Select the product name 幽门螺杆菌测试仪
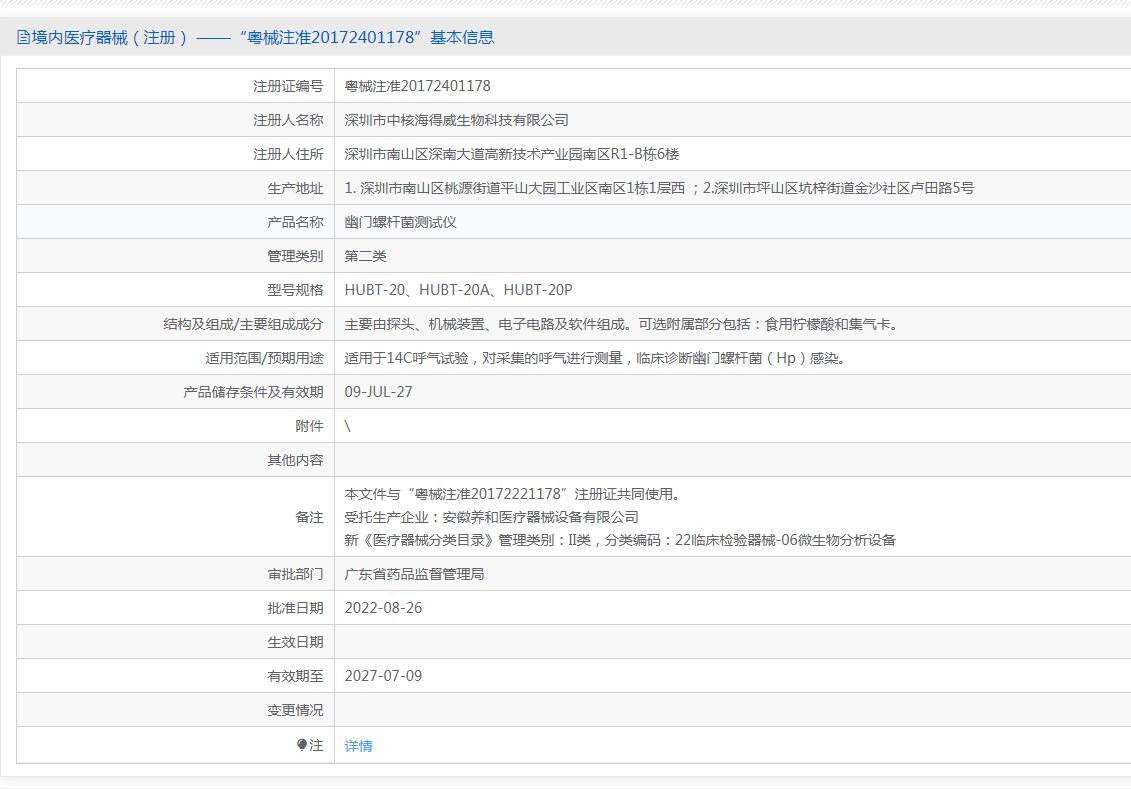The width and height of the screenshot is (1131, 789). click(x=400, y=222)
